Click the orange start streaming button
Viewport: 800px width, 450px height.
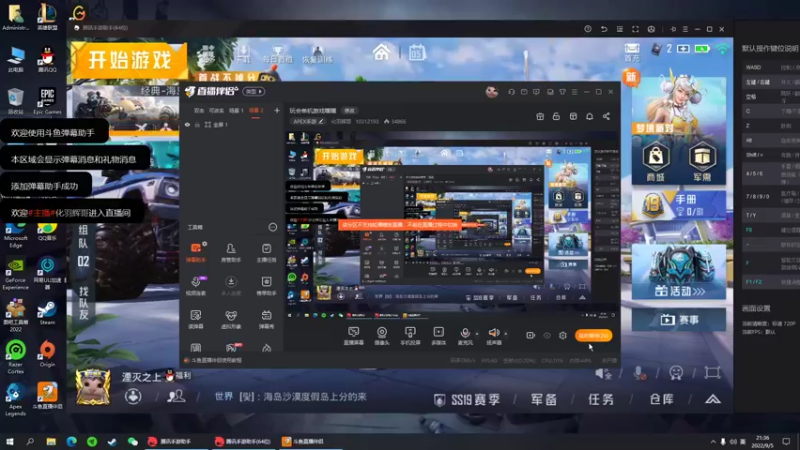[x=593, y=335]
